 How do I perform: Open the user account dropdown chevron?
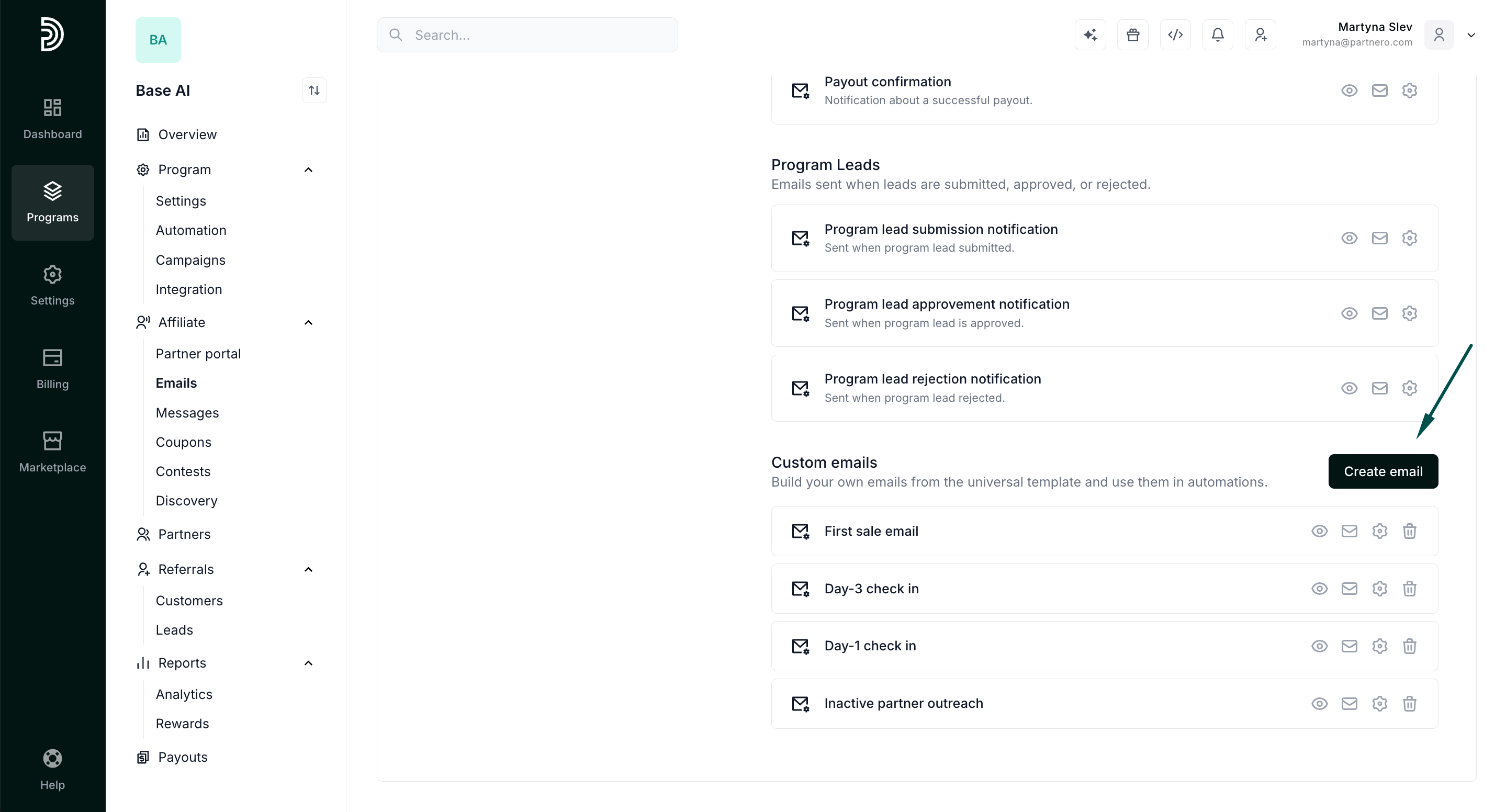click(x=1471, y=35)
